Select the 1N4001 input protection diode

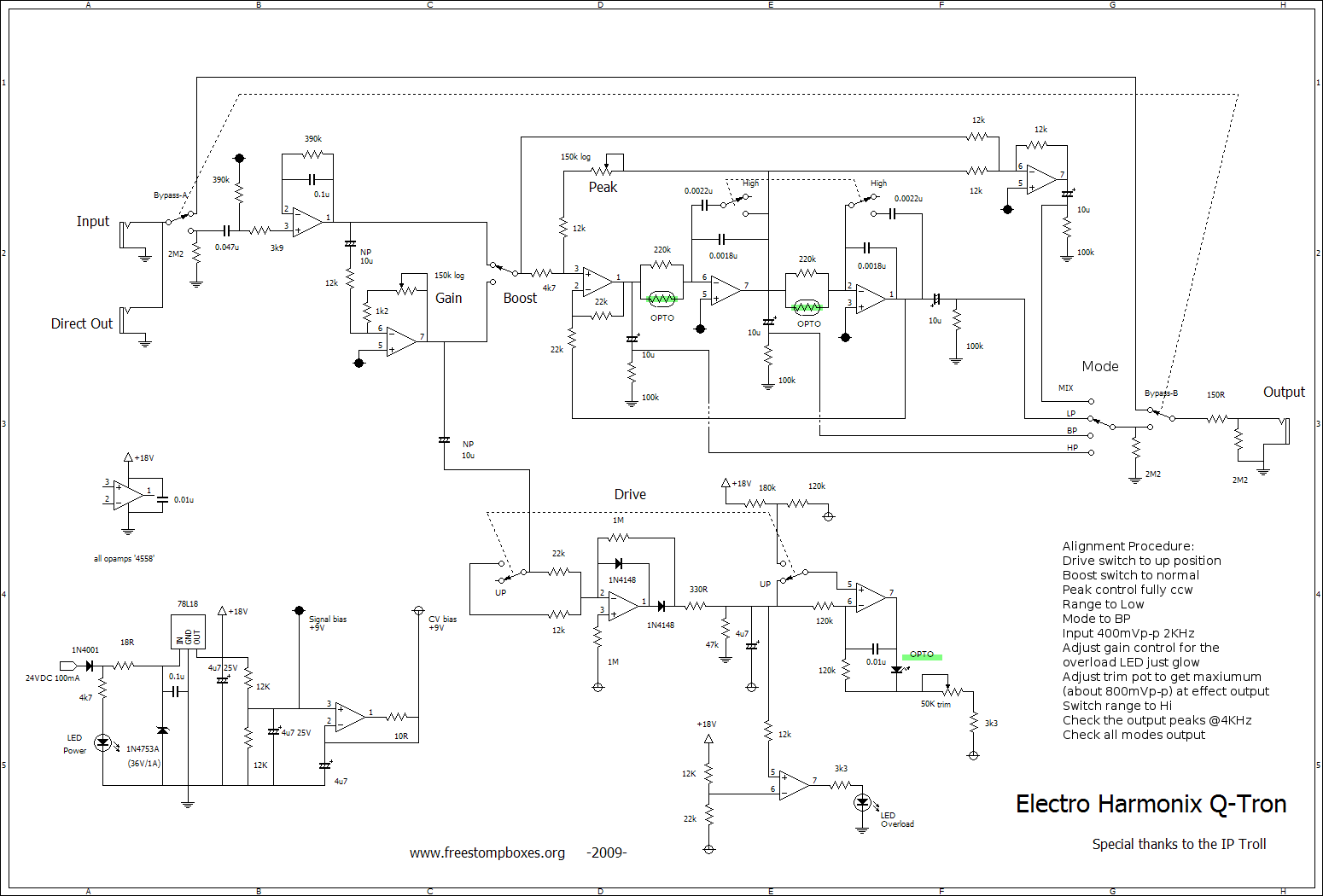(88, 666)
